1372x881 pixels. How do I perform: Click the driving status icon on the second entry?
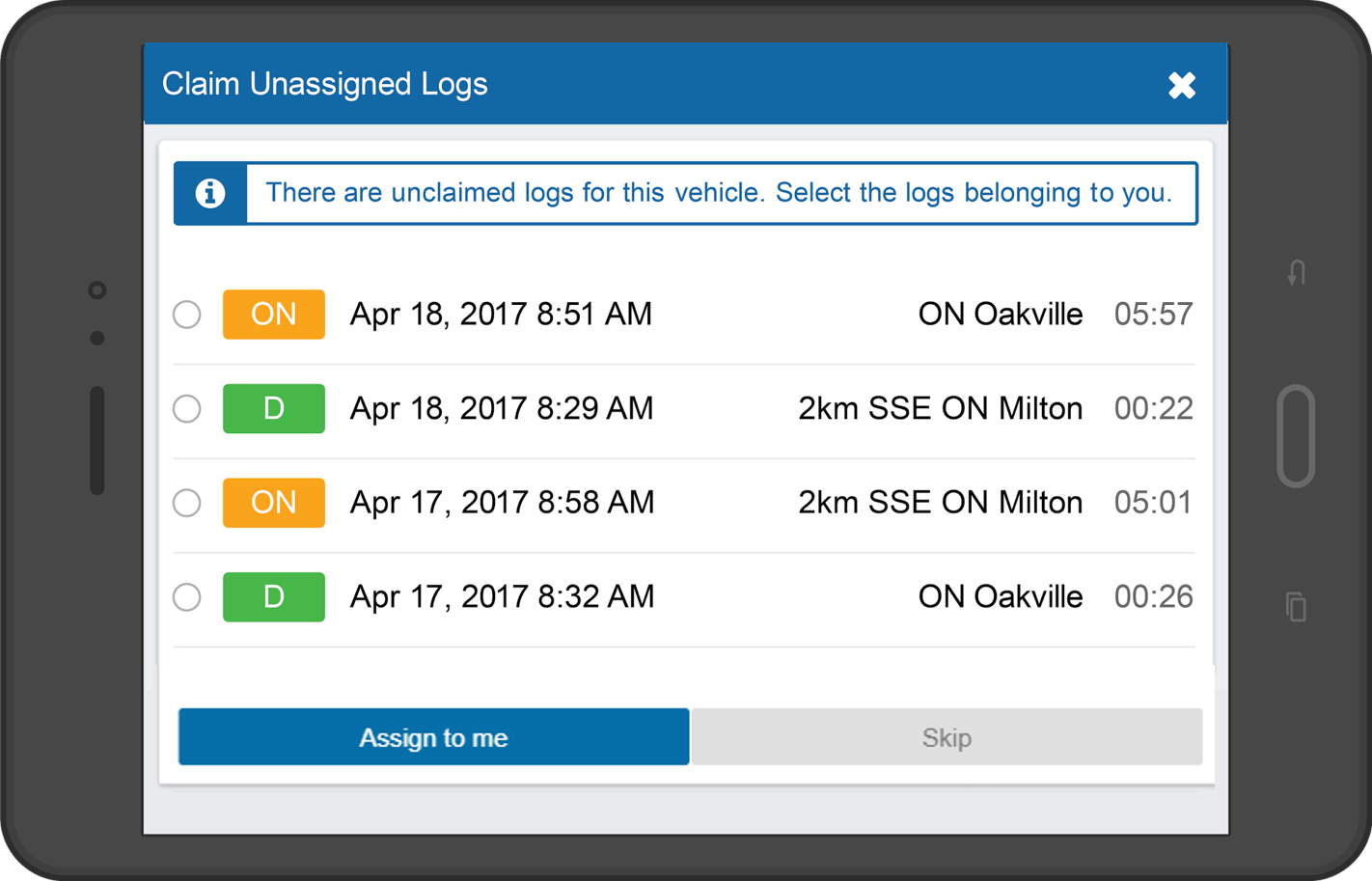click(x=273, y=408)
